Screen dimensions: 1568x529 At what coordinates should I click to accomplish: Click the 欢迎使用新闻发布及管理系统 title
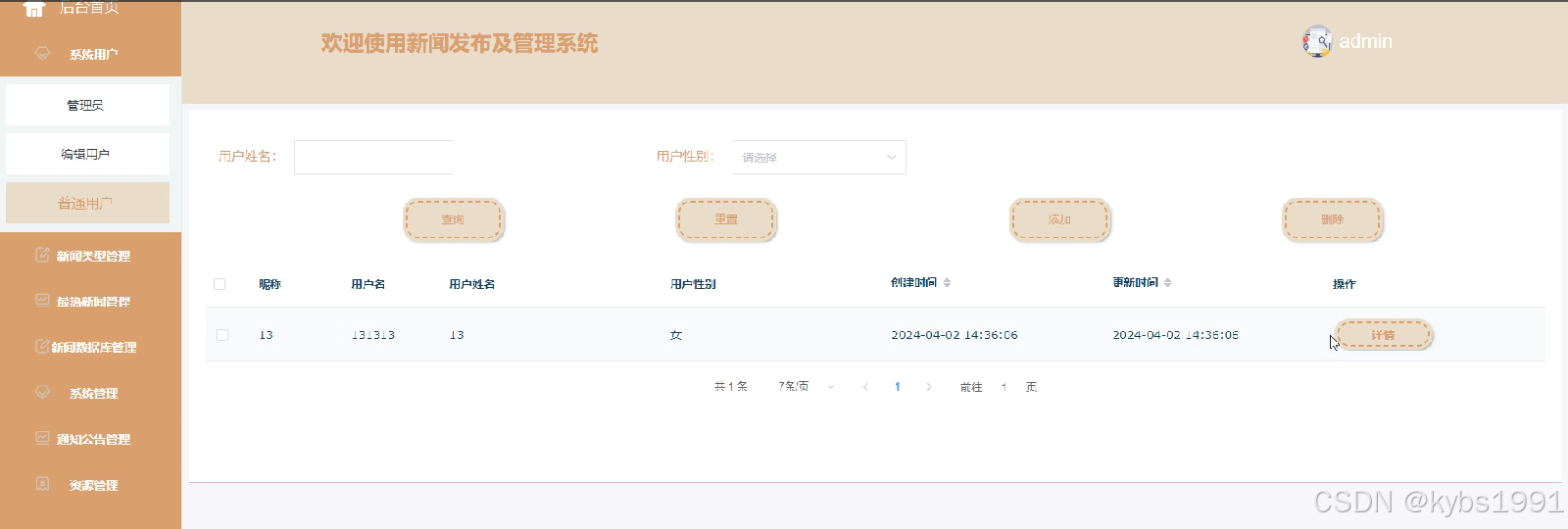tap(459, 43)
